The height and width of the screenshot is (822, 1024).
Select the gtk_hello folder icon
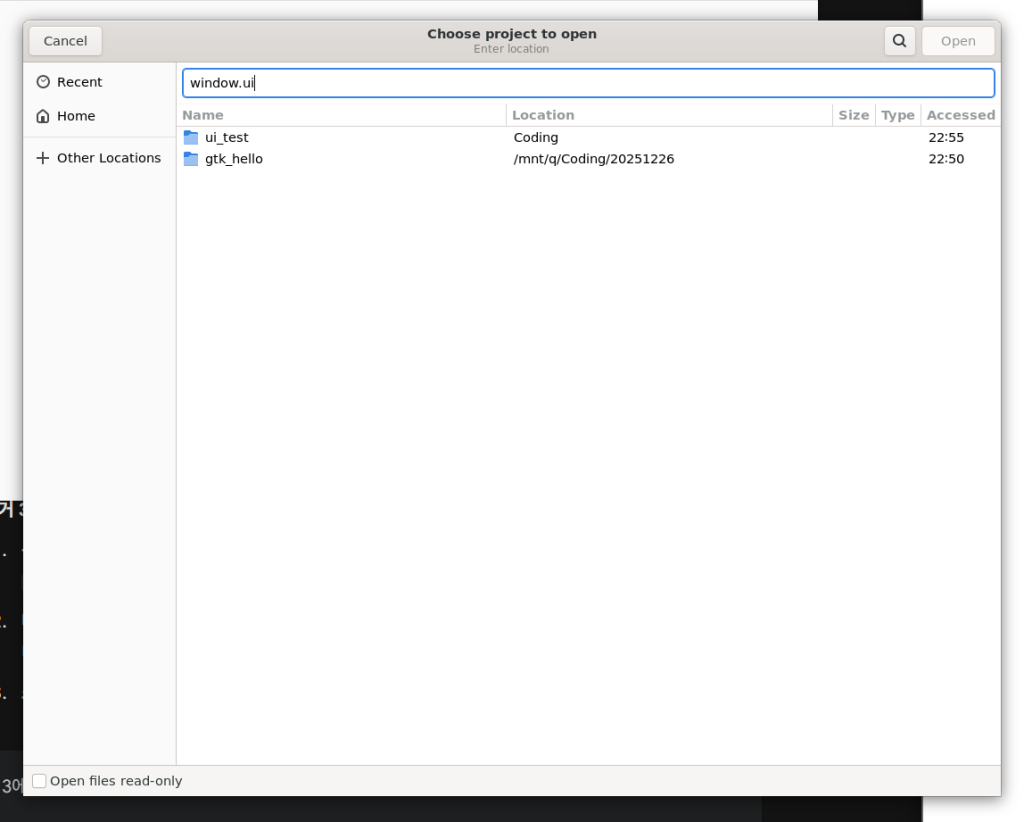click(191, 158)
